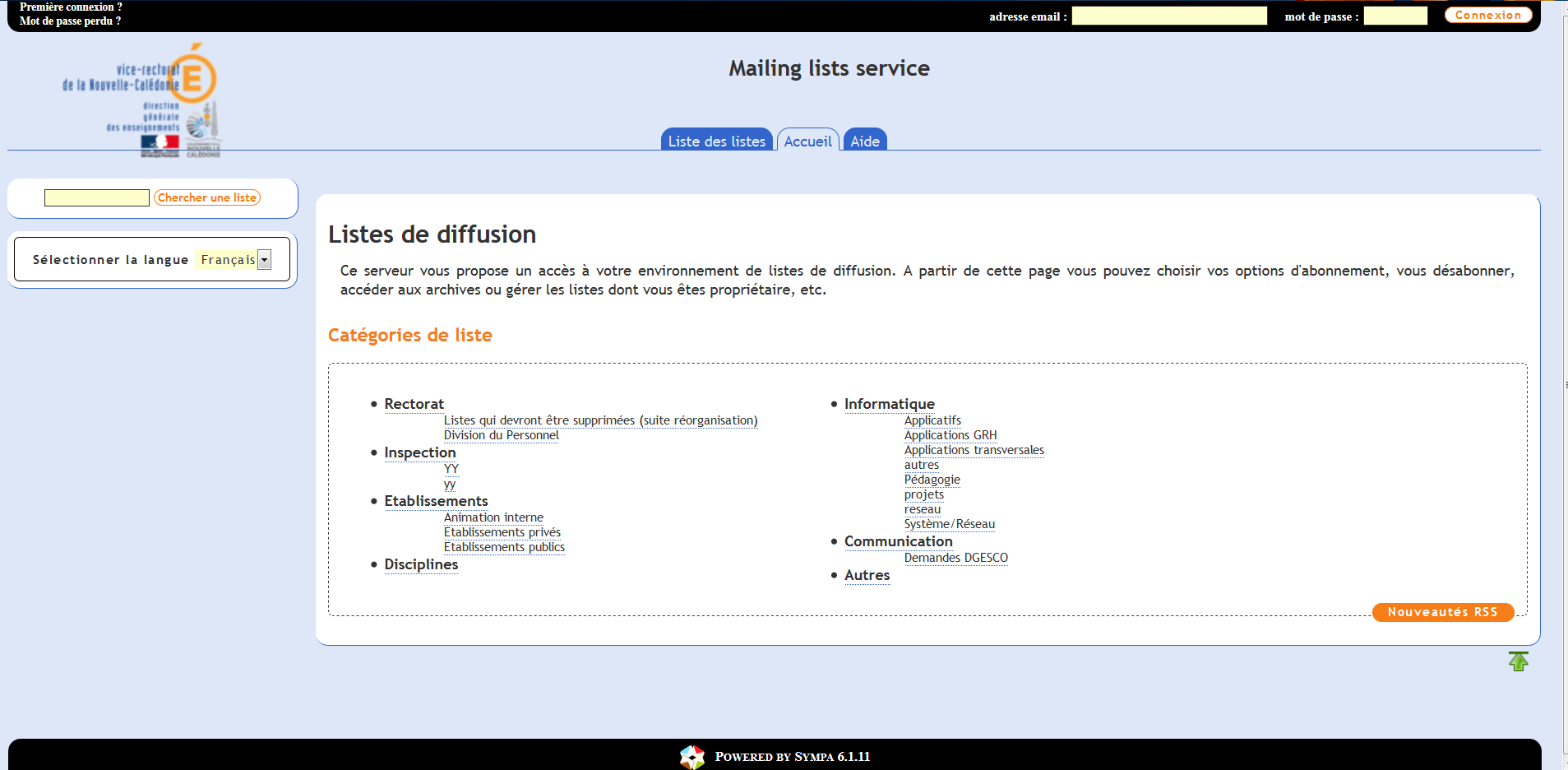This screenshot has width=1568, height=770.
Task: Click the list search text box
Action: coord(97,198)
